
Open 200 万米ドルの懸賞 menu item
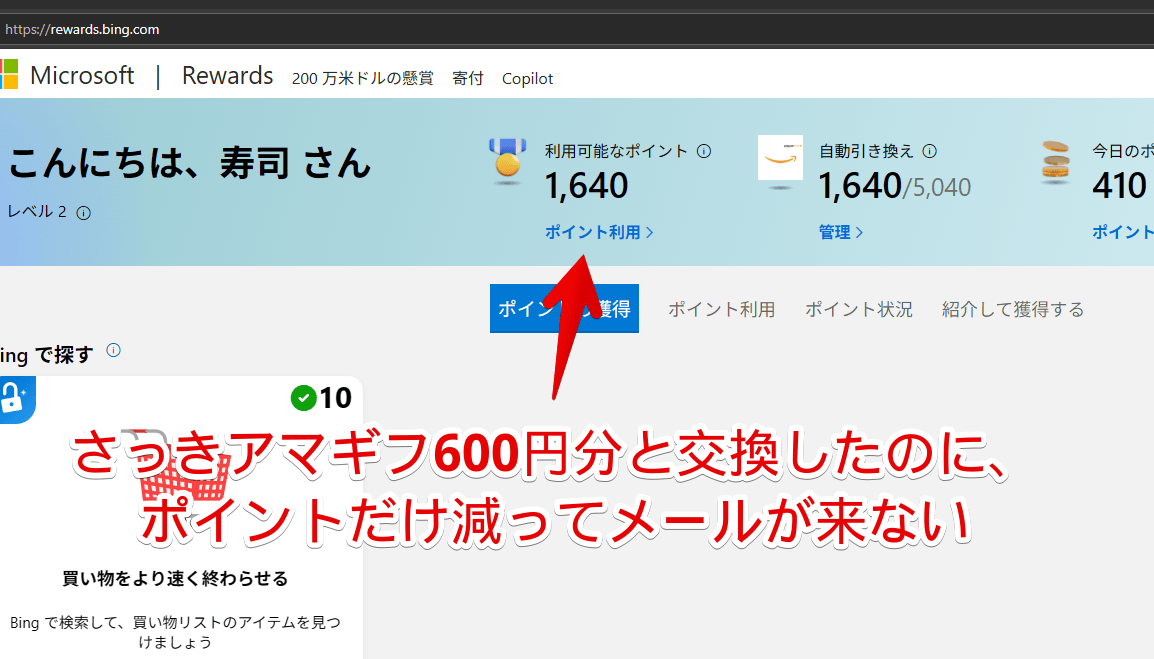pyautogui.click(x=362, y=78)
